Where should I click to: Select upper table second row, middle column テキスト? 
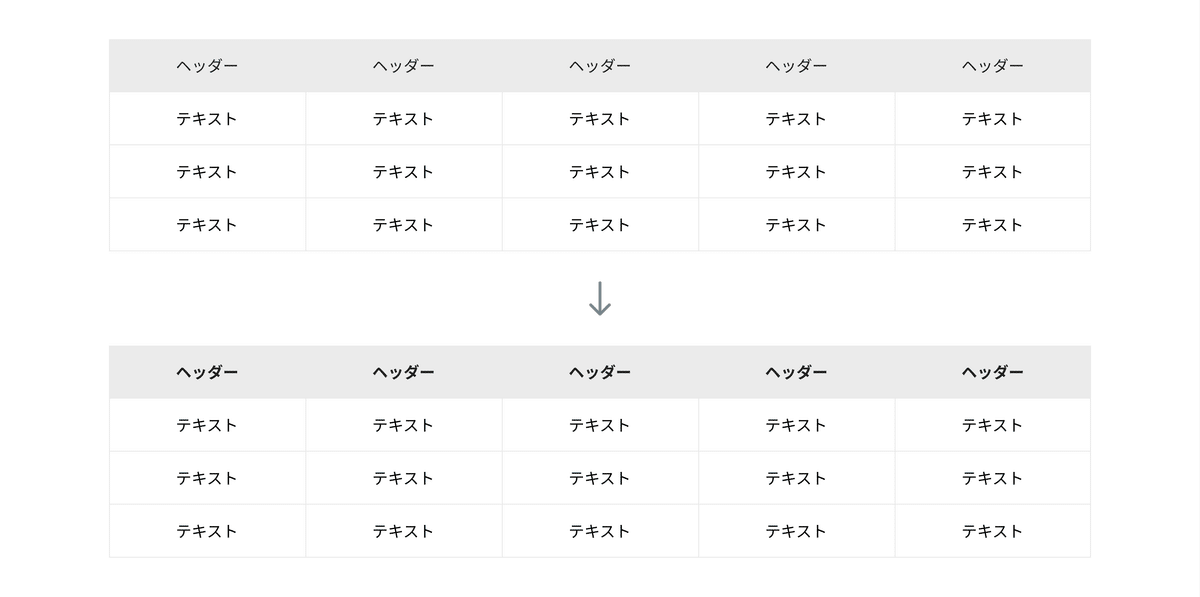coord(600,172)
